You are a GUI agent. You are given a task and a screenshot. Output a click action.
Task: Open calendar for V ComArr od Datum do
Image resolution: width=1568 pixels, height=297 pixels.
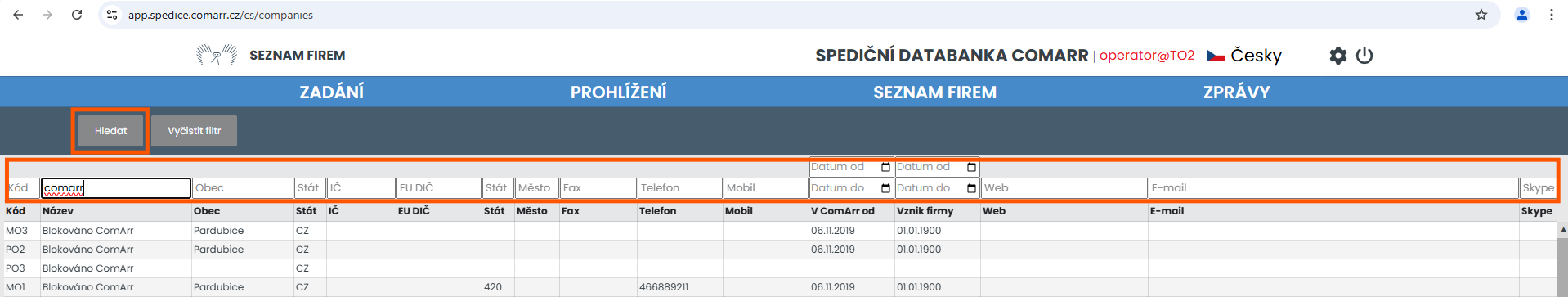tap(885, 188)
